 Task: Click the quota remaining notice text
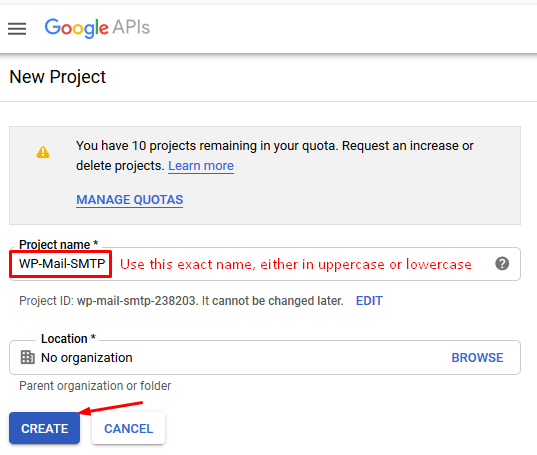pos(274,156)
